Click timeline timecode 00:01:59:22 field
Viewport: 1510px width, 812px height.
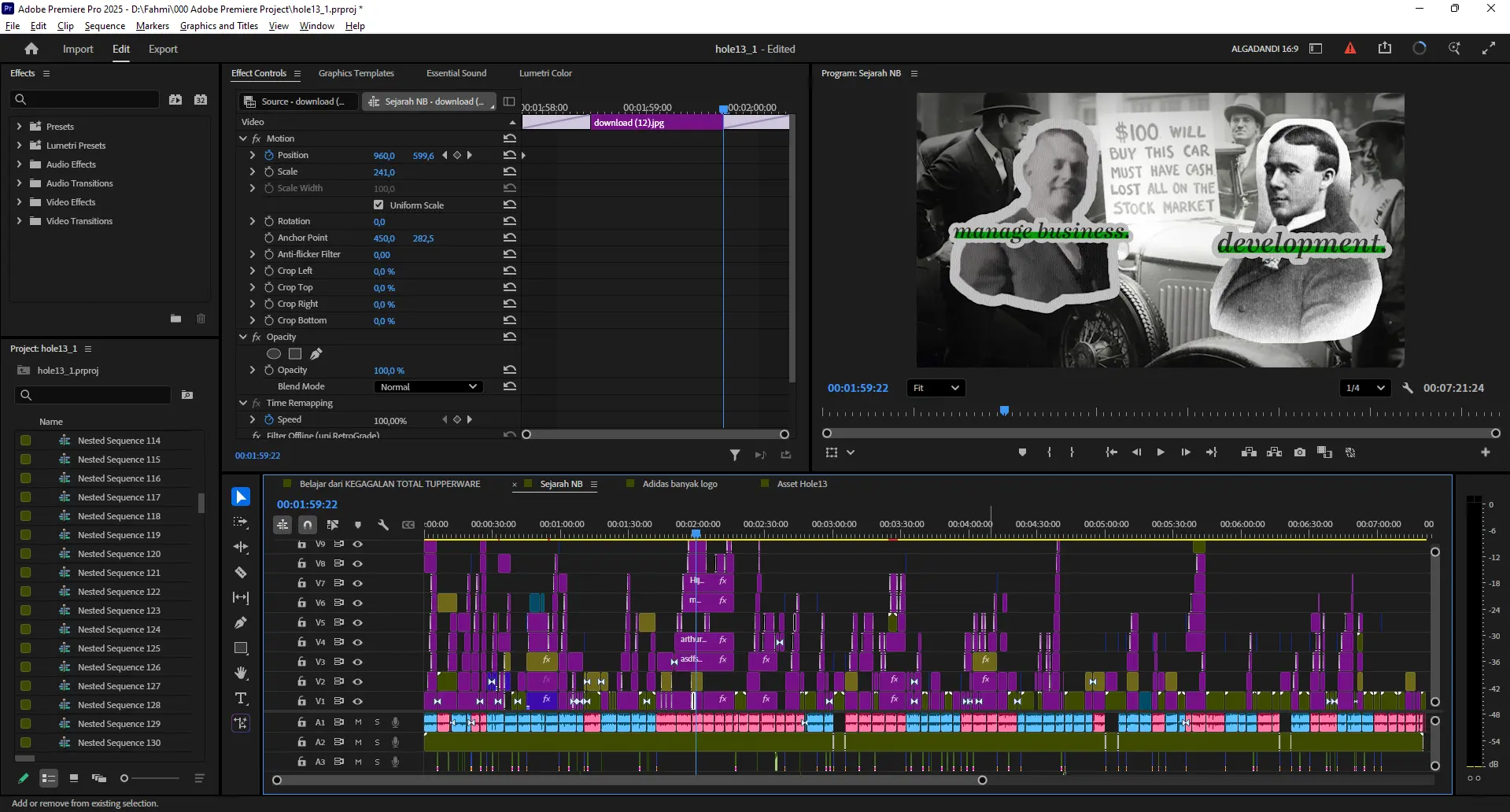coord(307,504)
